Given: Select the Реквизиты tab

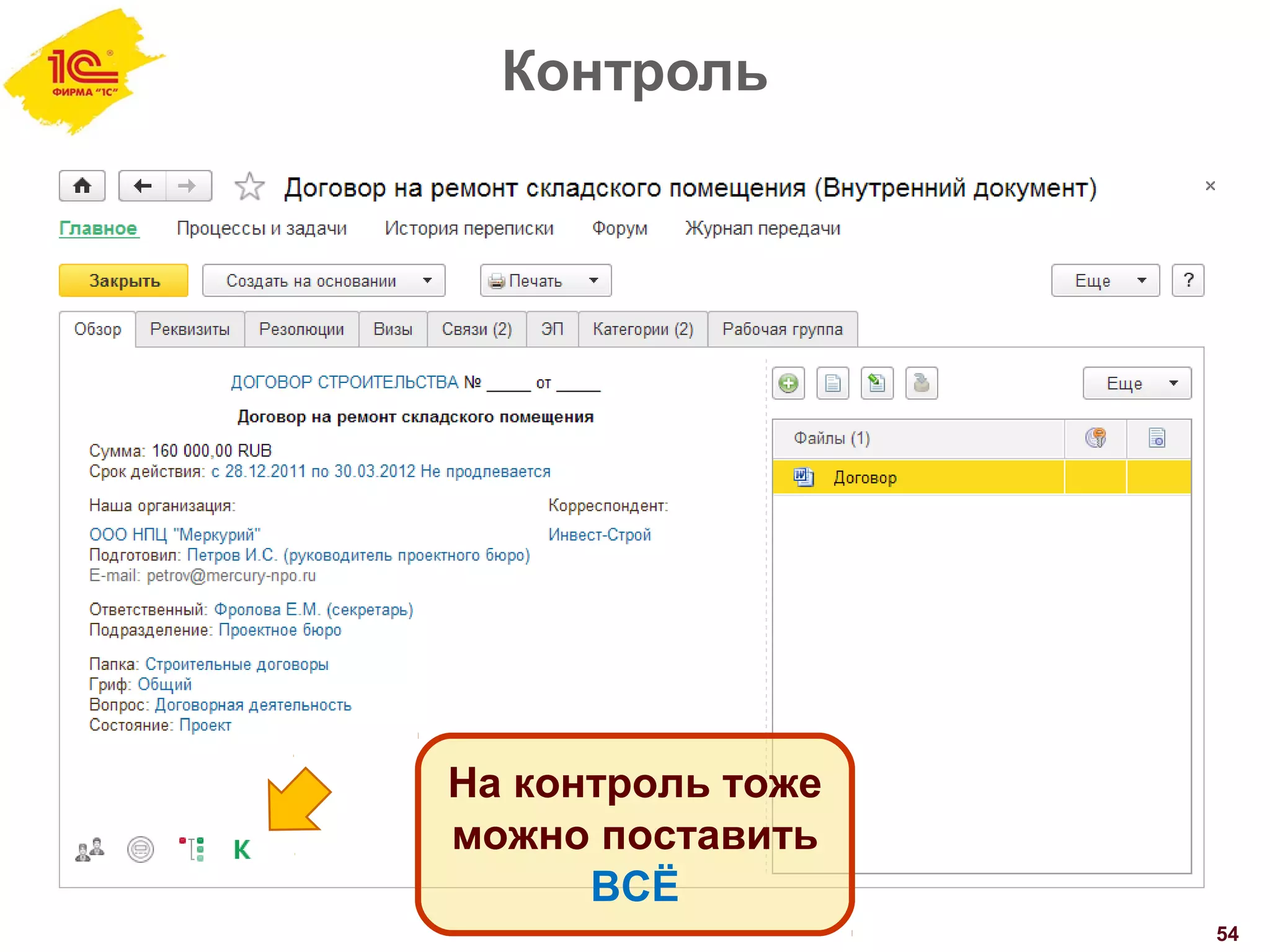Looking at the screenshot, I should click(x=190, y=329).
